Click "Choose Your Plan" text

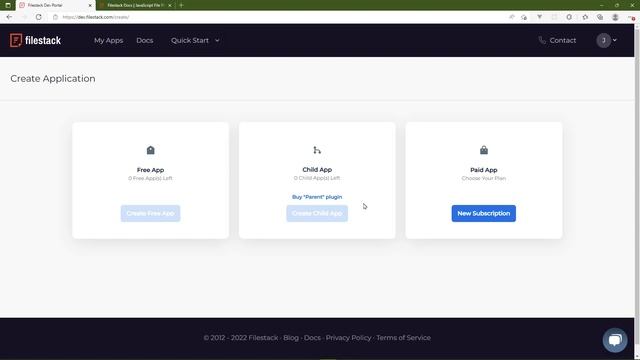(x=484, y=178)
